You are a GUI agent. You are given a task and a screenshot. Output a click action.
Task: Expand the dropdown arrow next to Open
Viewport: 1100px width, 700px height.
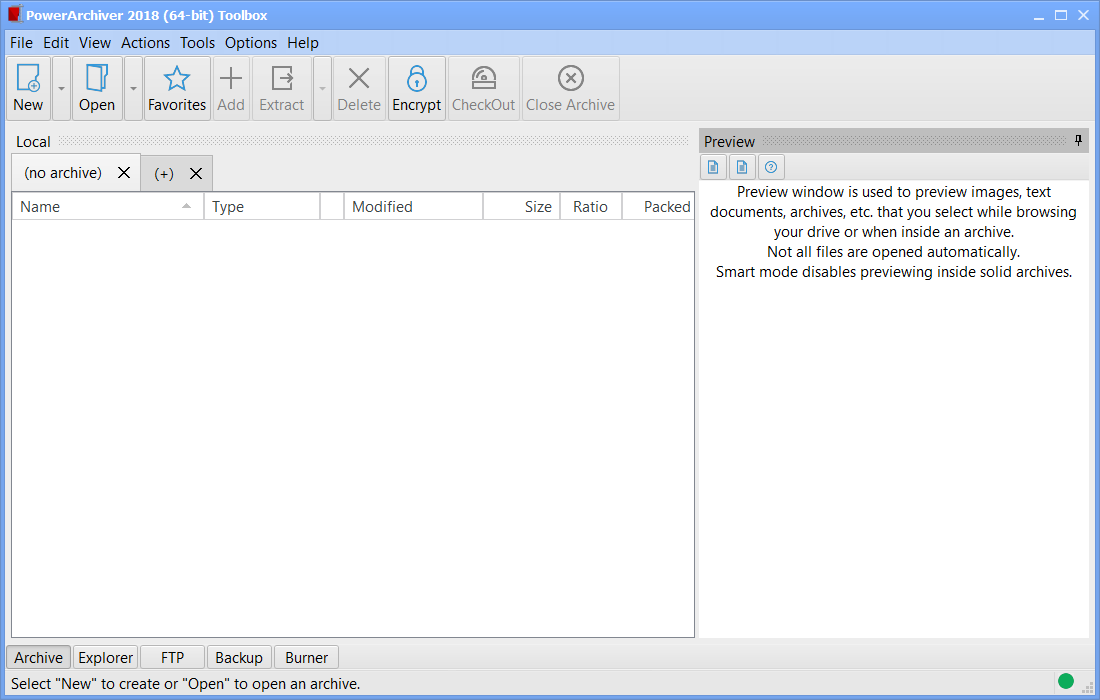point(133,89)
